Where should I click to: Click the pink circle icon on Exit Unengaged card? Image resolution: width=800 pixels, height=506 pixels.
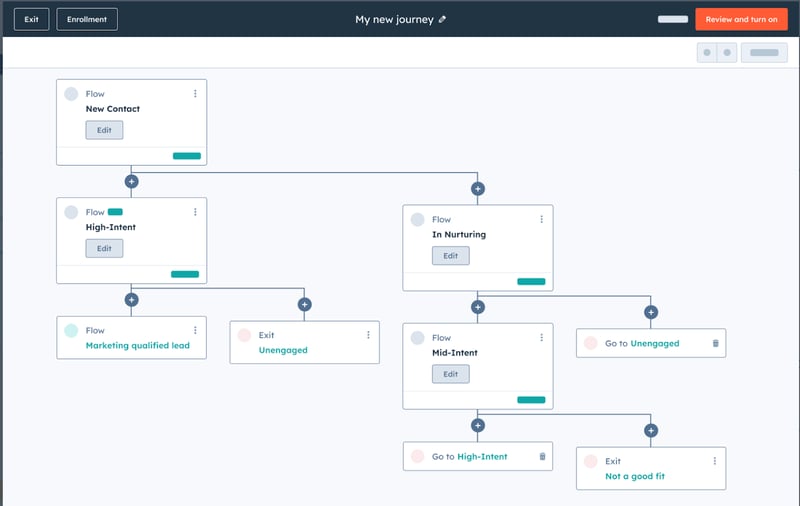pyautogui.click(x=244, y=335)
